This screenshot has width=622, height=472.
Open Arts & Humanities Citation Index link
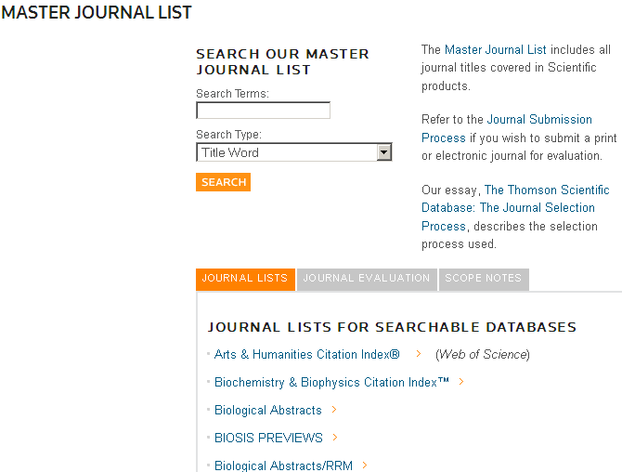point(307,354)
